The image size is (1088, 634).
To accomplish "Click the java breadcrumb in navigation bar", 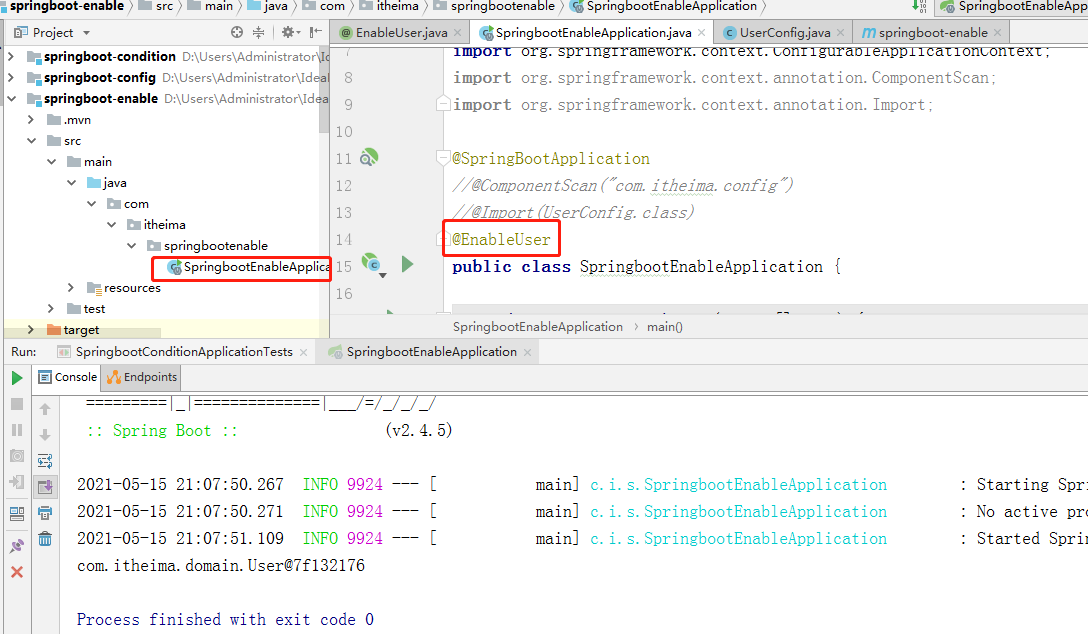I will click(267, 6).
